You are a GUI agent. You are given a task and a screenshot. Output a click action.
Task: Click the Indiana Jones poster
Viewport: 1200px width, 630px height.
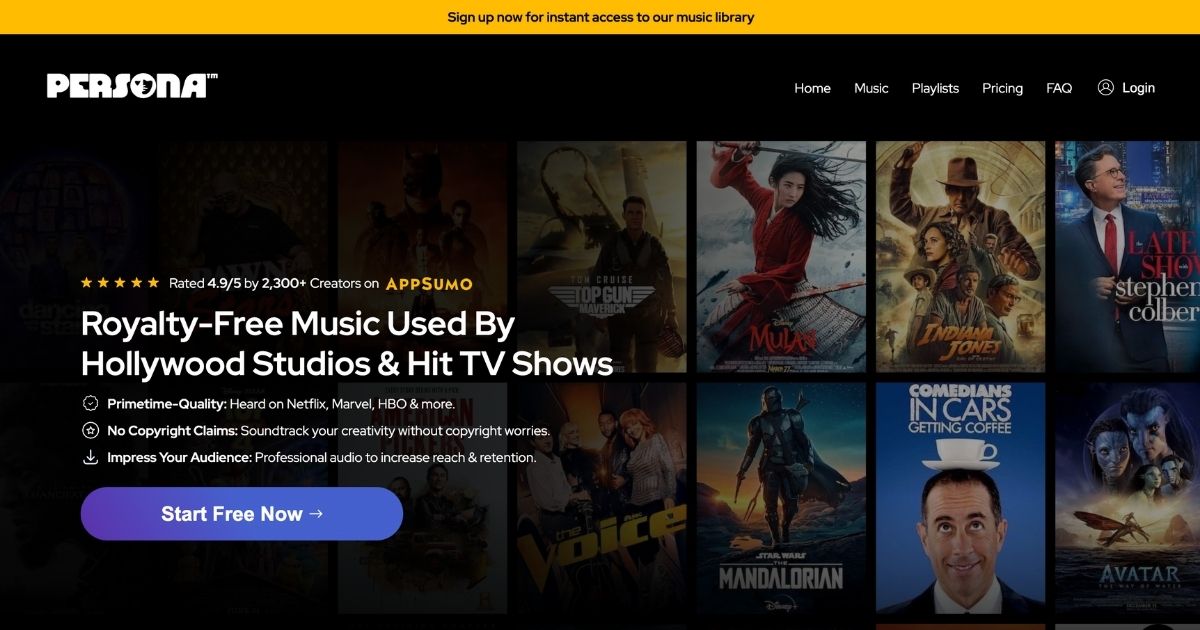pyautogui.click(x=960, y=256)
